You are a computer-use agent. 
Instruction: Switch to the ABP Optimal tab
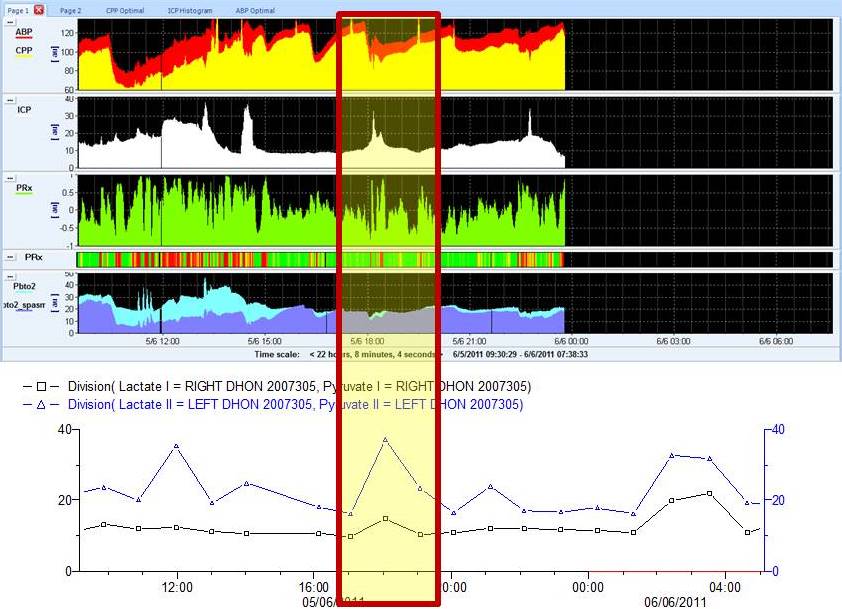point(257,9)
